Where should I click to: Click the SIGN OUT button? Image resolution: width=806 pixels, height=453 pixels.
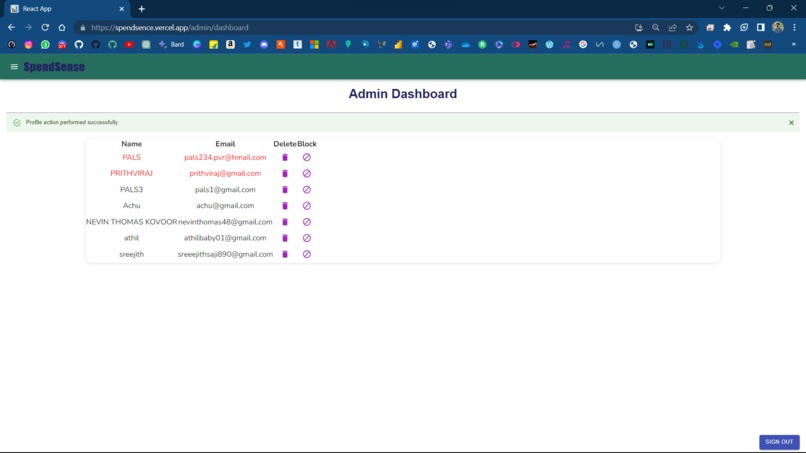pyautogui.click(x=779, y=442)
